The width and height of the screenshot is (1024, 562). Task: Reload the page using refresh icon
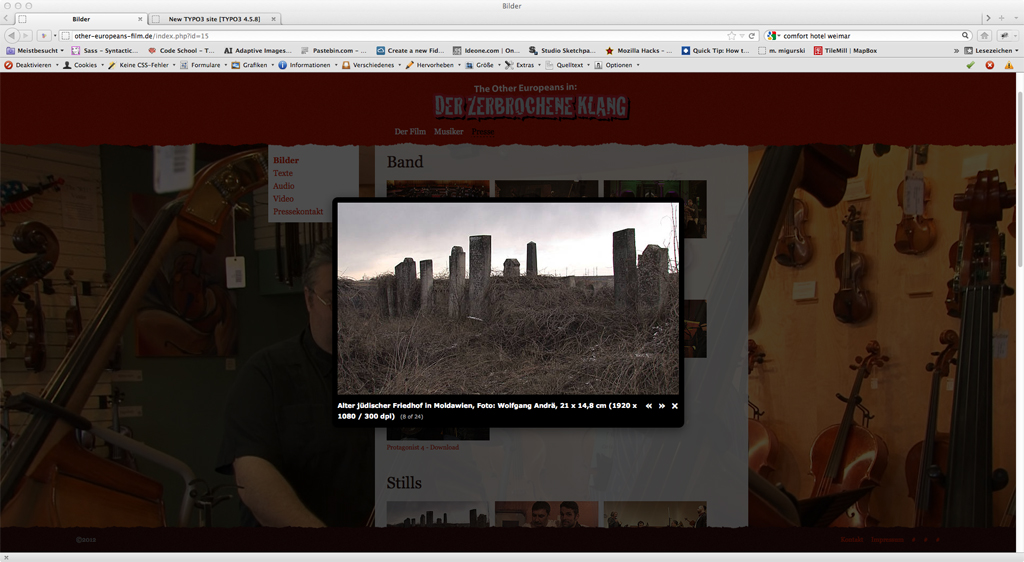coord(752,35)
